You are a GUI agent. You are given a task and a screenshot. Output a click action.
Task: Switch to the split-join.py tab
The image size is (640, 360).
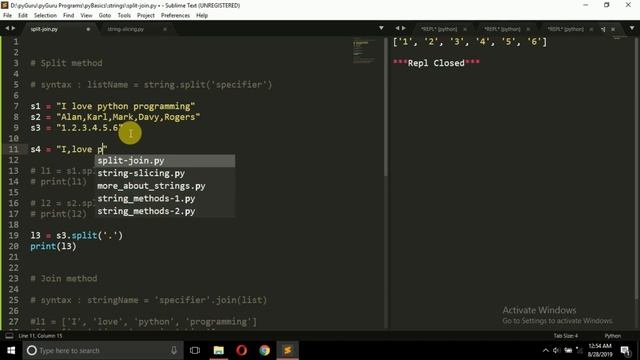(45, 29)
